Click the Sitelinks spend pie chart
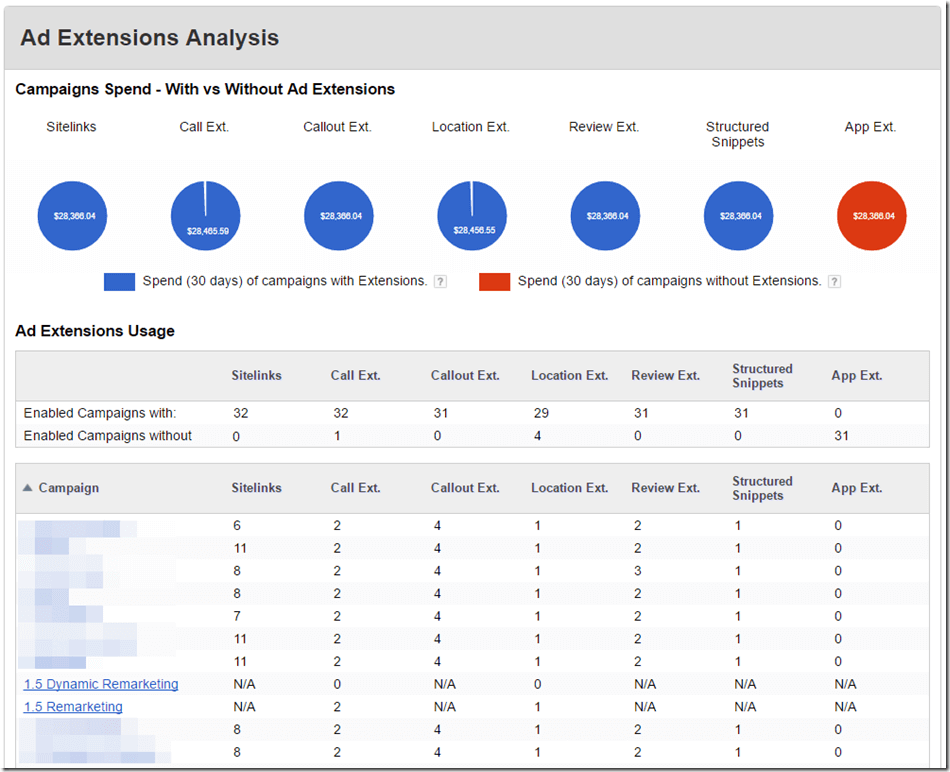This screenshot has height=772, width=950. coord(71,215)
